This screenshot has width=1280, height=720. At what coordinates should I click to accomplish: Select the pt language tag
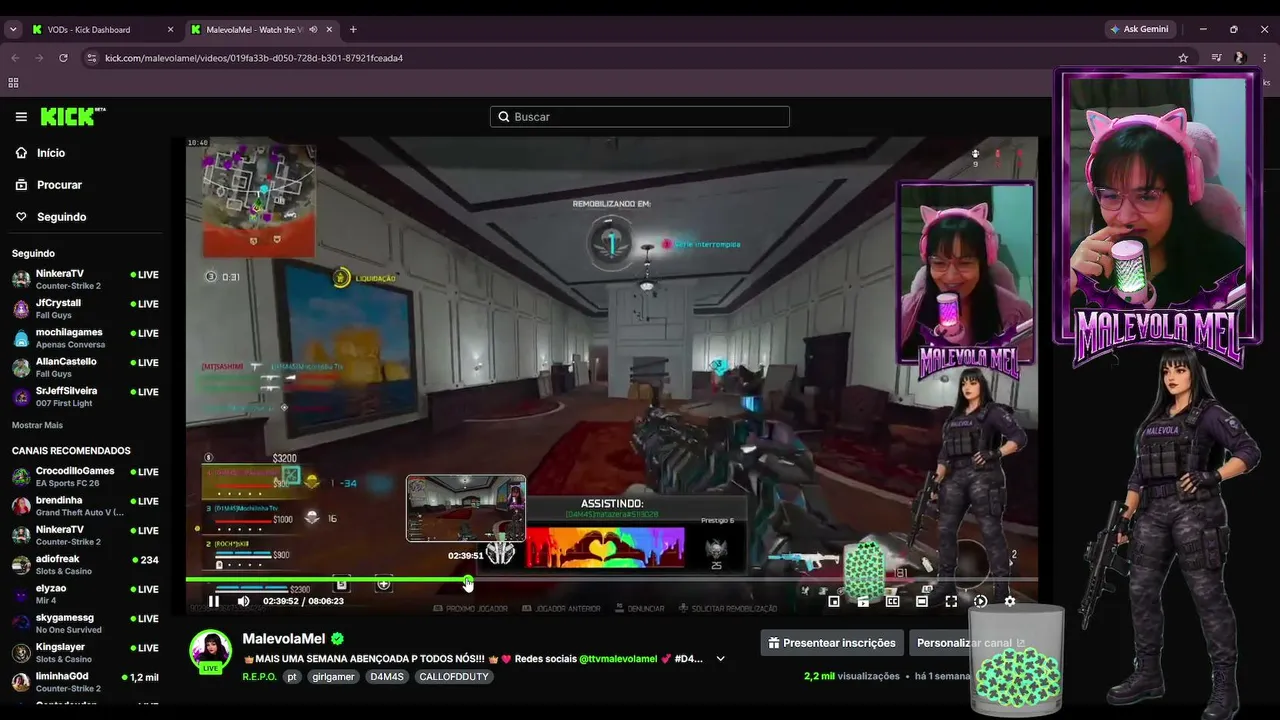click(292, 677)
